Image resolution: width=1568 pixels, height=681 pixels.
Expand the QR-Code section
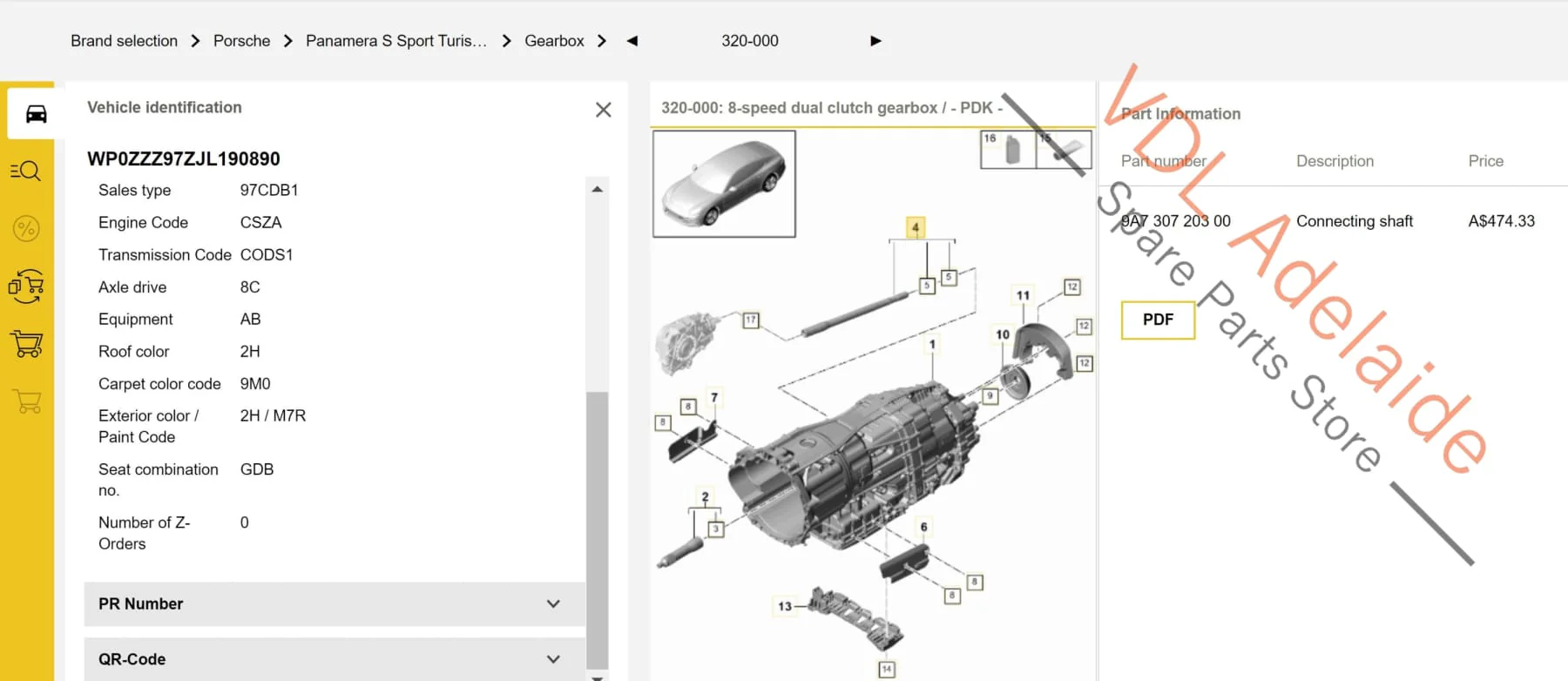(x=335, y=659)
